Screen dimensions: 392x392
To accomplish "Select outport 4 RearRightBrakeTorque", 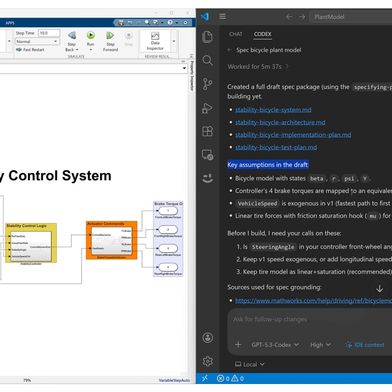I will pyautogui.click(x=168, y=267).
